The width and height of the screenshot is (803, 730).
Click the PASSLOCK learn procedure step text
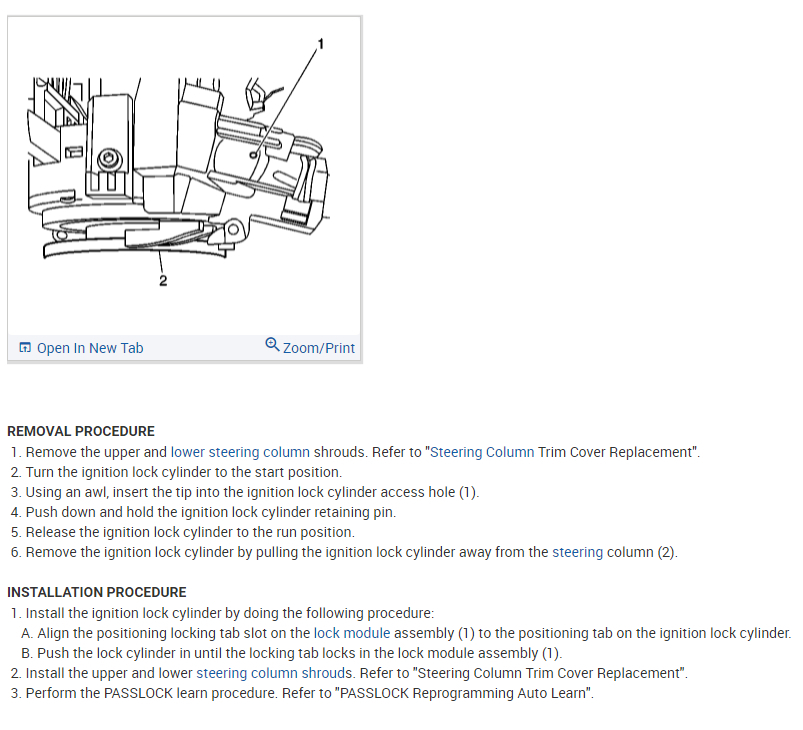[309, 693]
